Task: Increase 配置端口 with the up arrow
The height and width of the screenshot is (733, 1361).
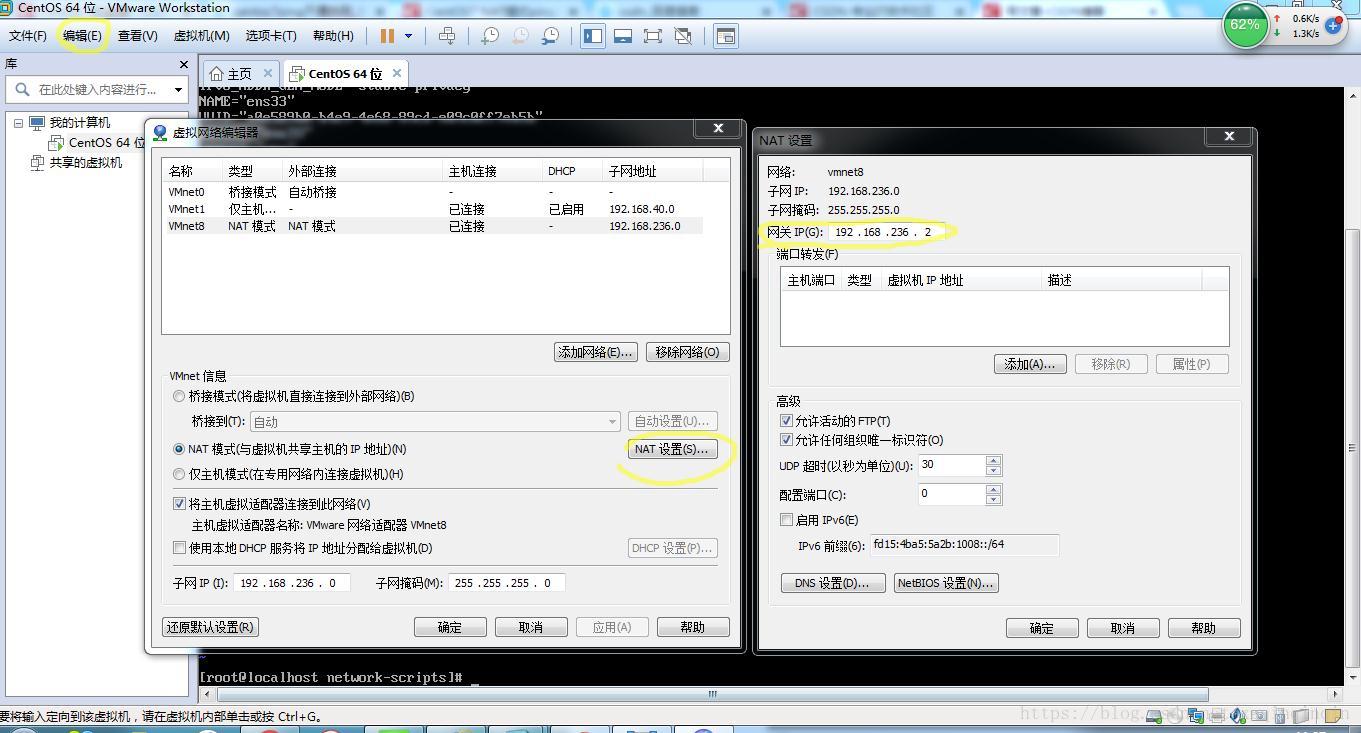Action: click(993, 490)
